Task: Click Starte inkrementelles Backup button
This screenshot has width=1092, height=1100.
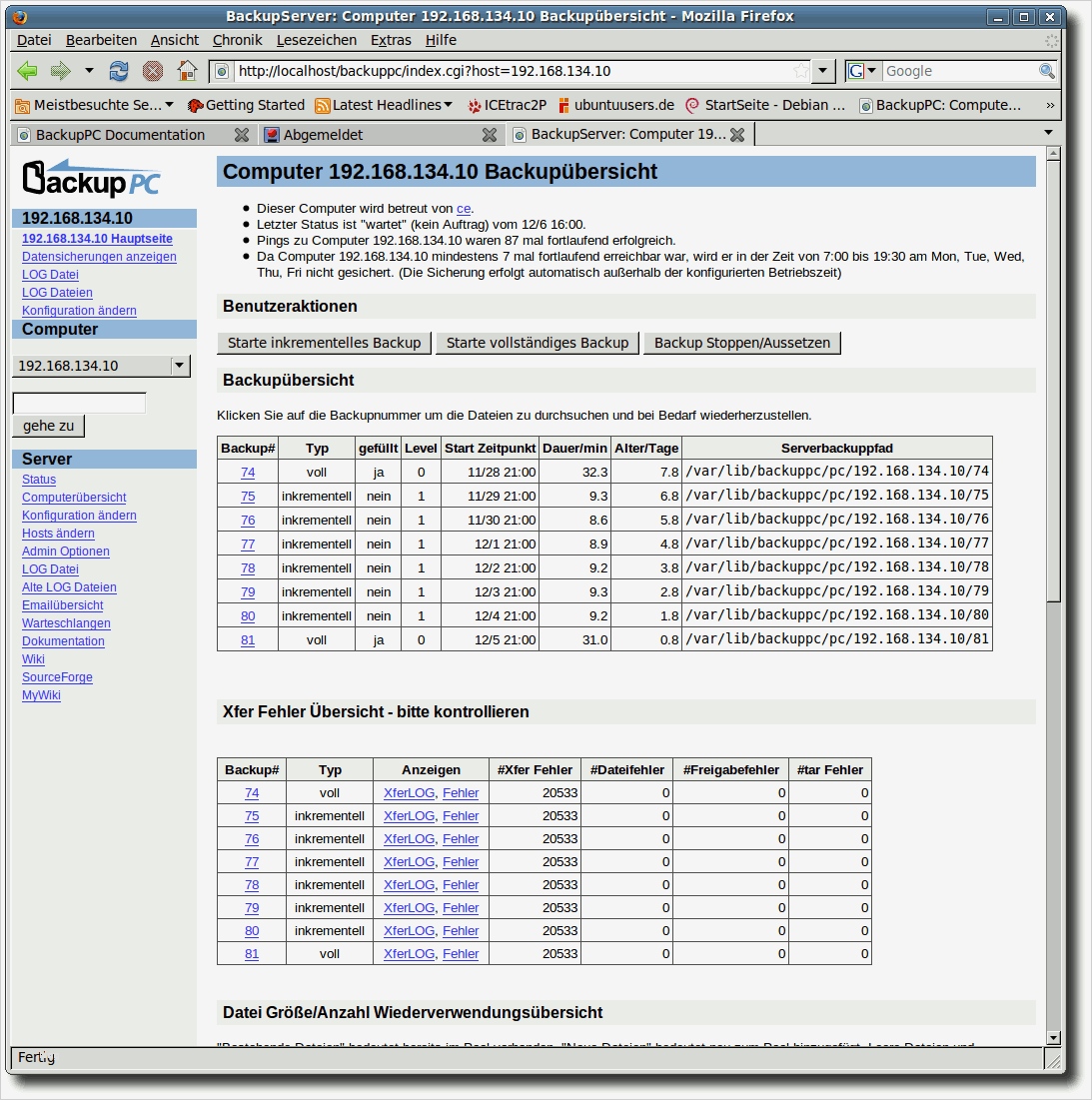Action: tap(324, 343)
